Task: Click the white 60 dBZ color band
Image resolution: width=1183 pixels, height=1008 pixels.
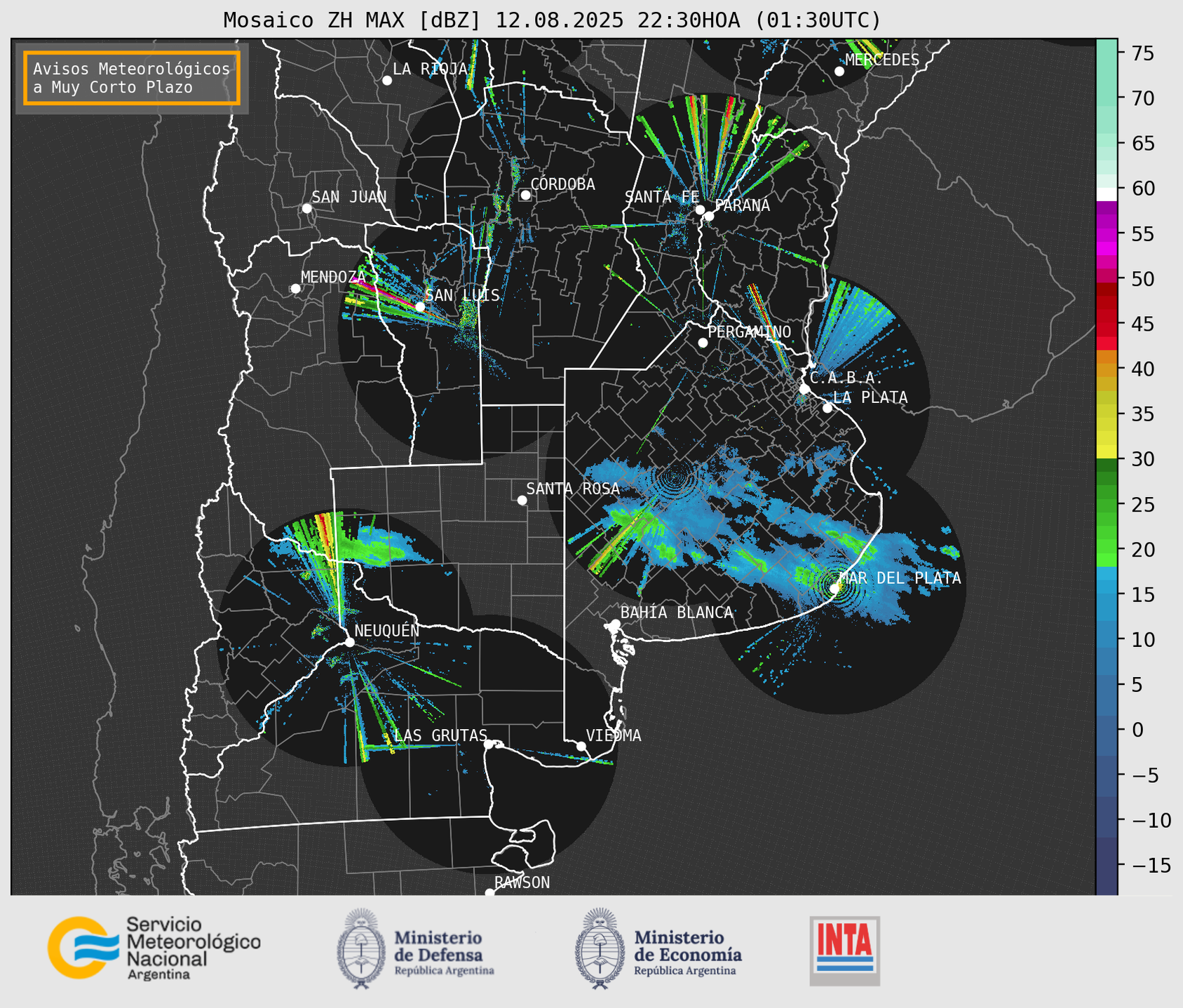Action: [x=1106, y=194]
